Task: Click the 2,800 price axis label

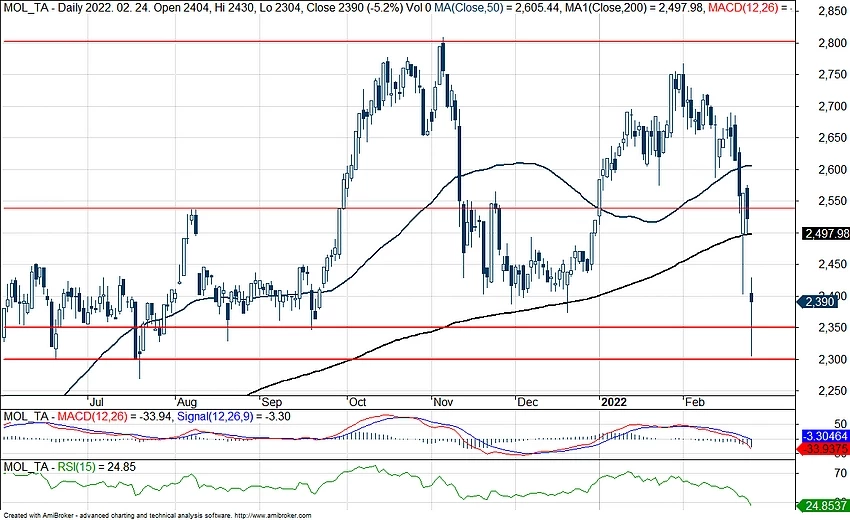Action: click(x=832, y=43)
